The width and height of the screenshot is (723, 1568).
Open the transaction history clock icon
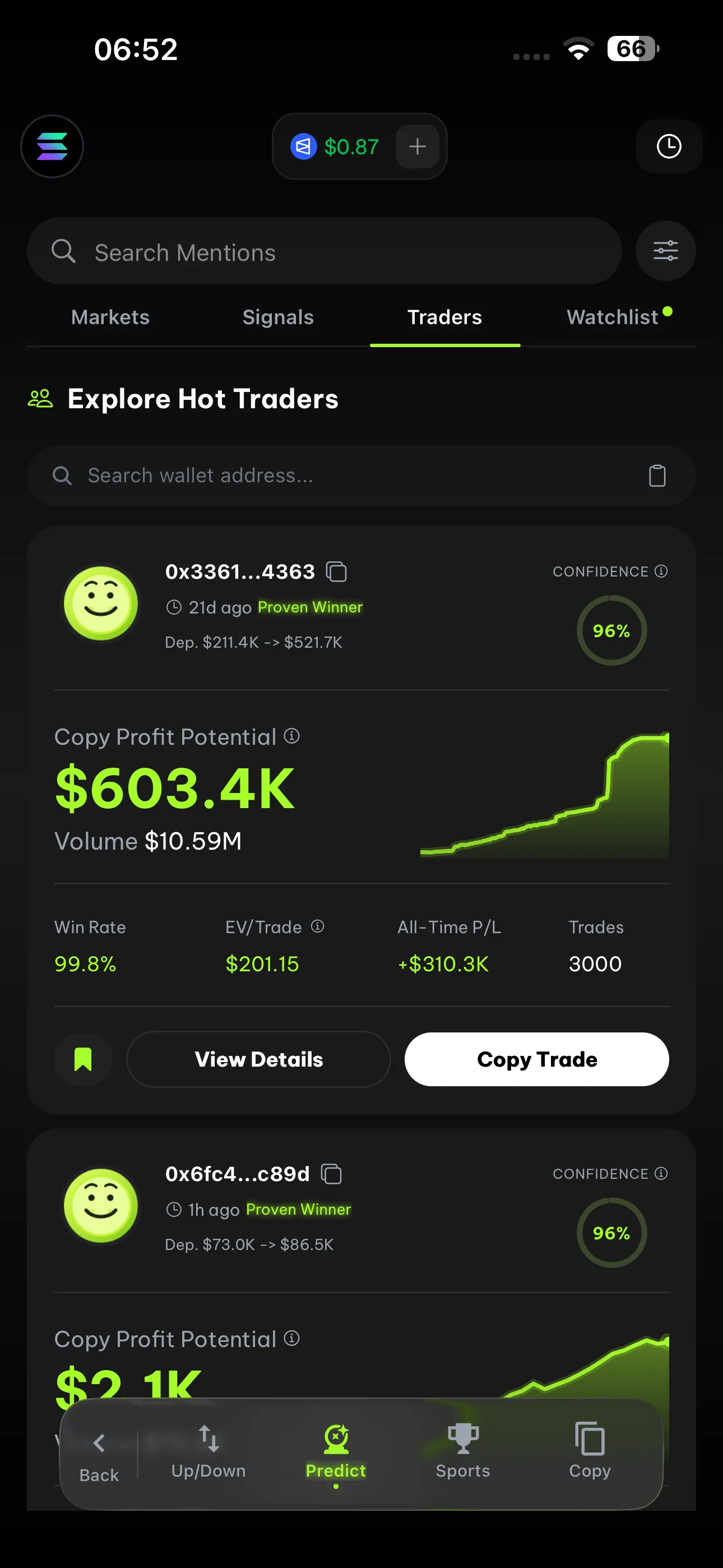[x=668, y=147]
